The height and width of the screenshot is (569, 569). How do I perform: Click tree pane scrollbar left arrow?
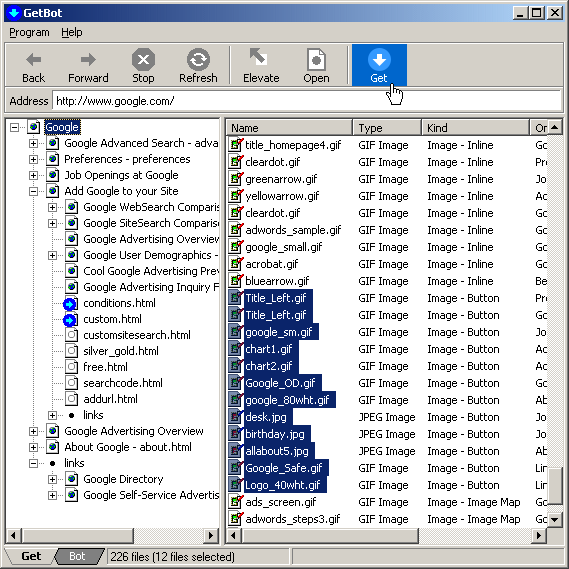point(13,535)
